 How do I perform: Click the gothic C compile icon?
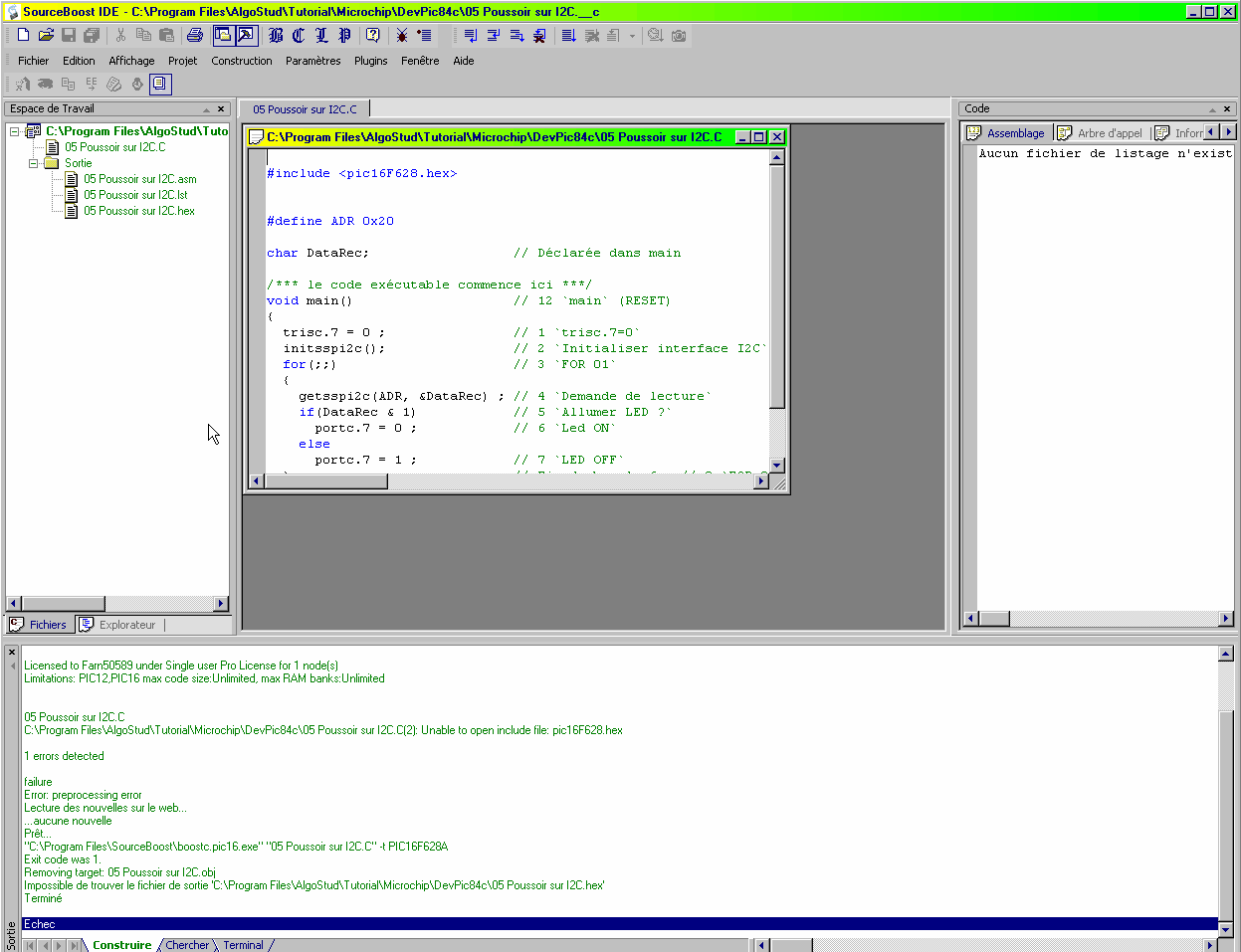pos(299,35)
